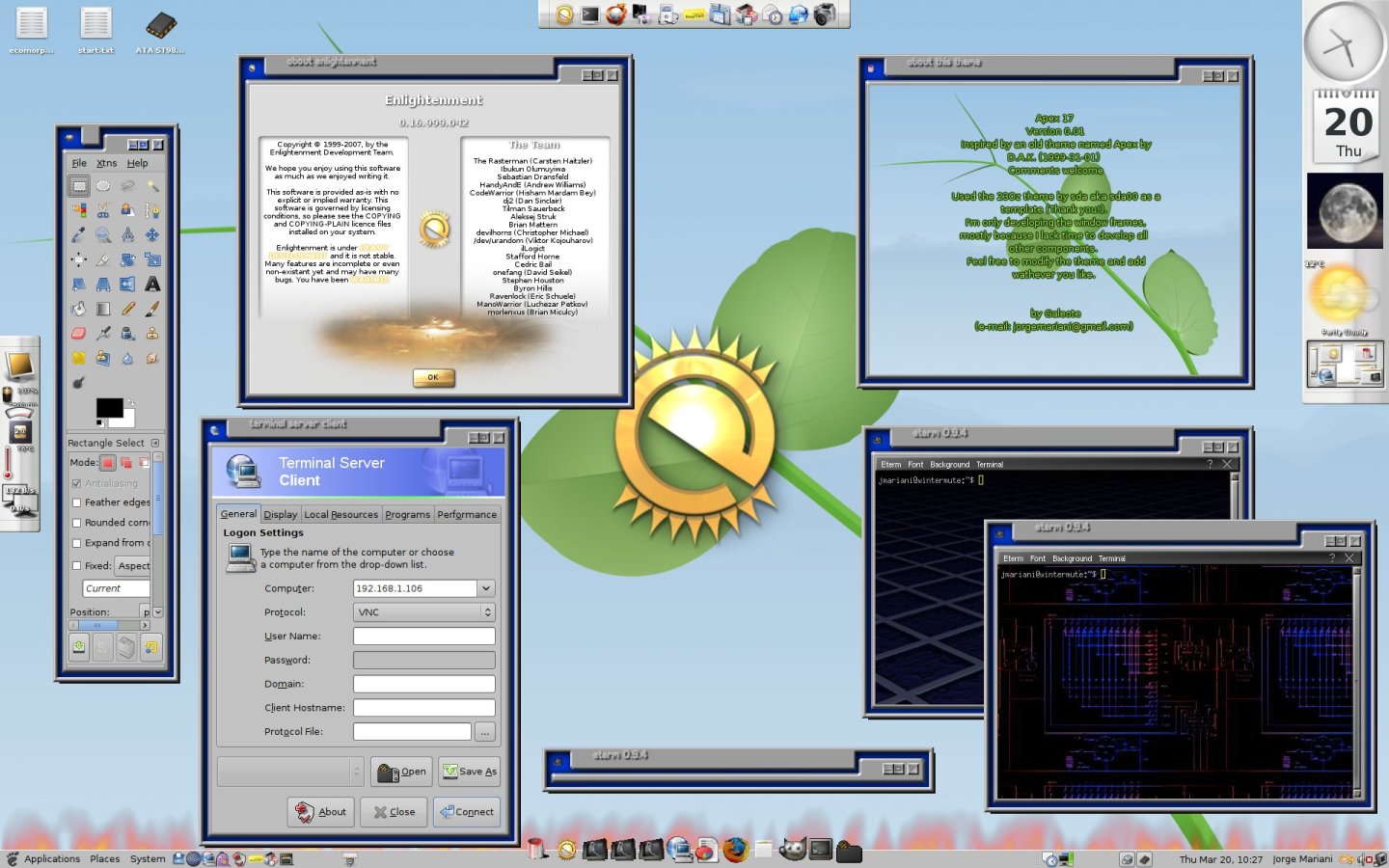Select the Heal bandage tool
This screenshot has width=1389, height=868.
[x=79, y=358]
